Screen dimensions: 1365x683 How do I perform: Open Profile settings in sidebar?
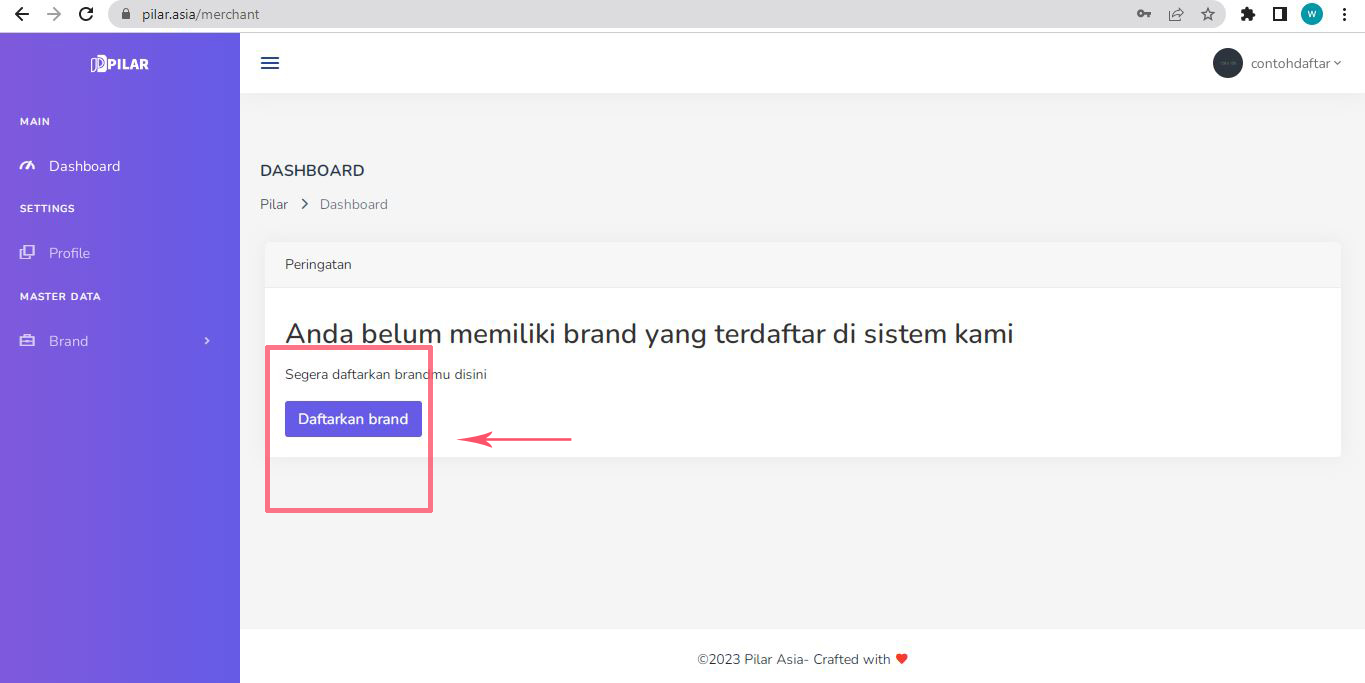coord(69,253)
